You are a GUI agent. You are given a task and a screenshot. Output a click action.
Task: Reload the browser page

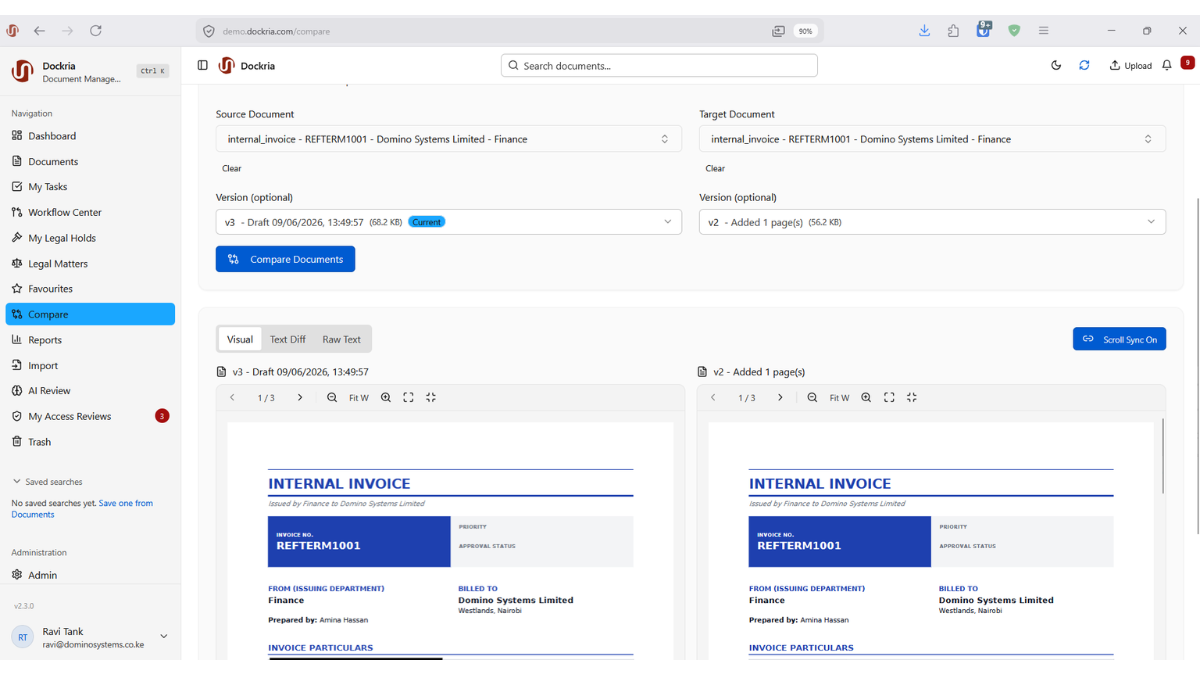pos(96,31)
